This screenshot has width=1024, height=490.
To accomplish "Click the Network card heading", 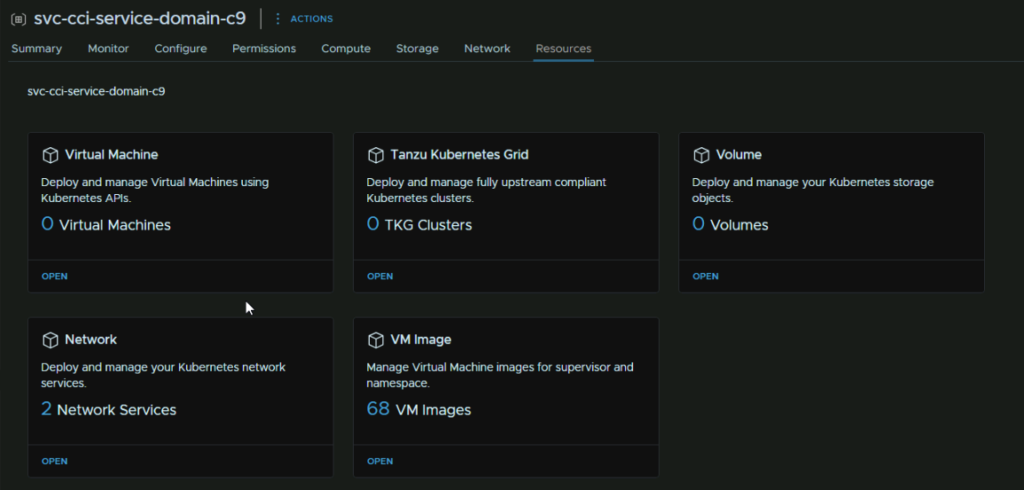I will coord(91,340).
